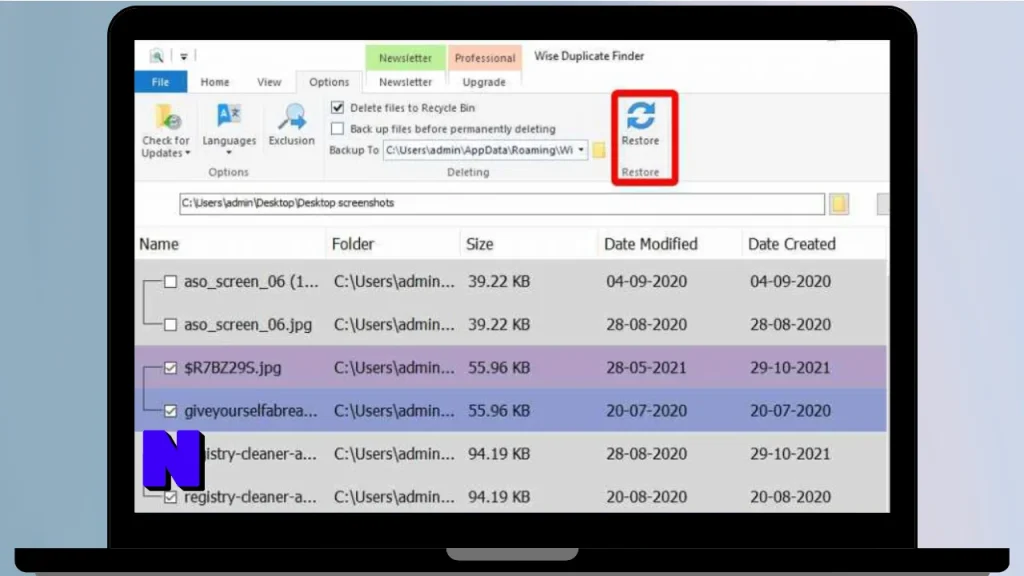Check the aso_screen_06 (1... file box
This screenshot has height=576, width=1024.
pyautogui.click(x=170, y=281)
